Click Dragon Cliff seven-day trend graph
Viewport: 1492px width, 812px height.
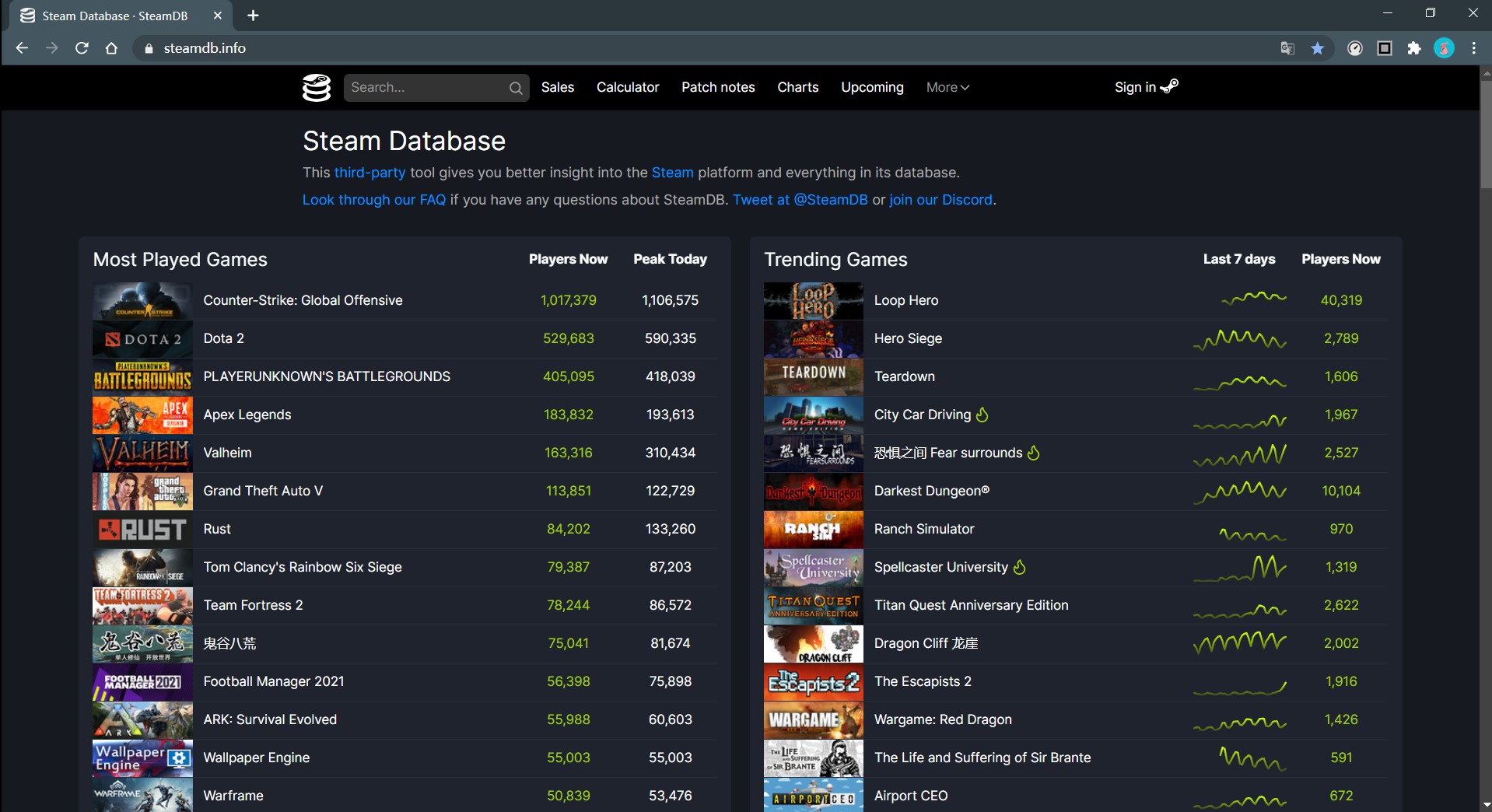pos(1240,642)
